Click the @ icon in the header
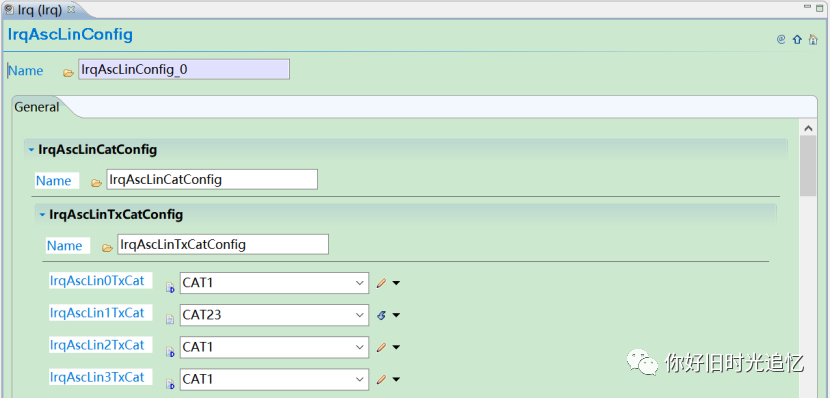Screen dimensions: 831x399 [x=781, y=39]
